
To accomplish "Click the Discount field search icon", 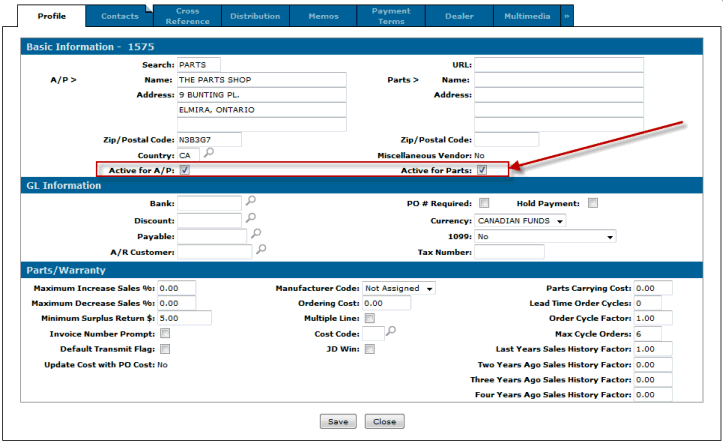I will [250, 219].
